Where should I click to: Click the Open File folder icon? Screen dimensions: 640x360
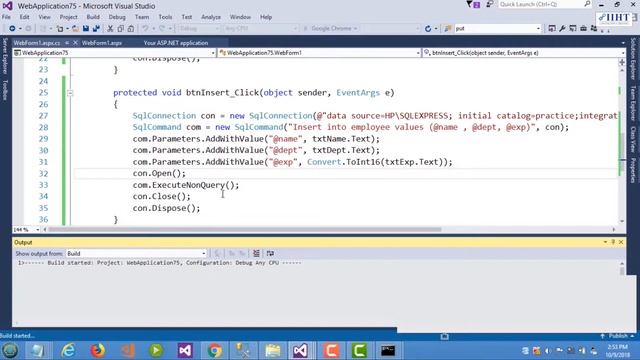(x=76, y=29)
